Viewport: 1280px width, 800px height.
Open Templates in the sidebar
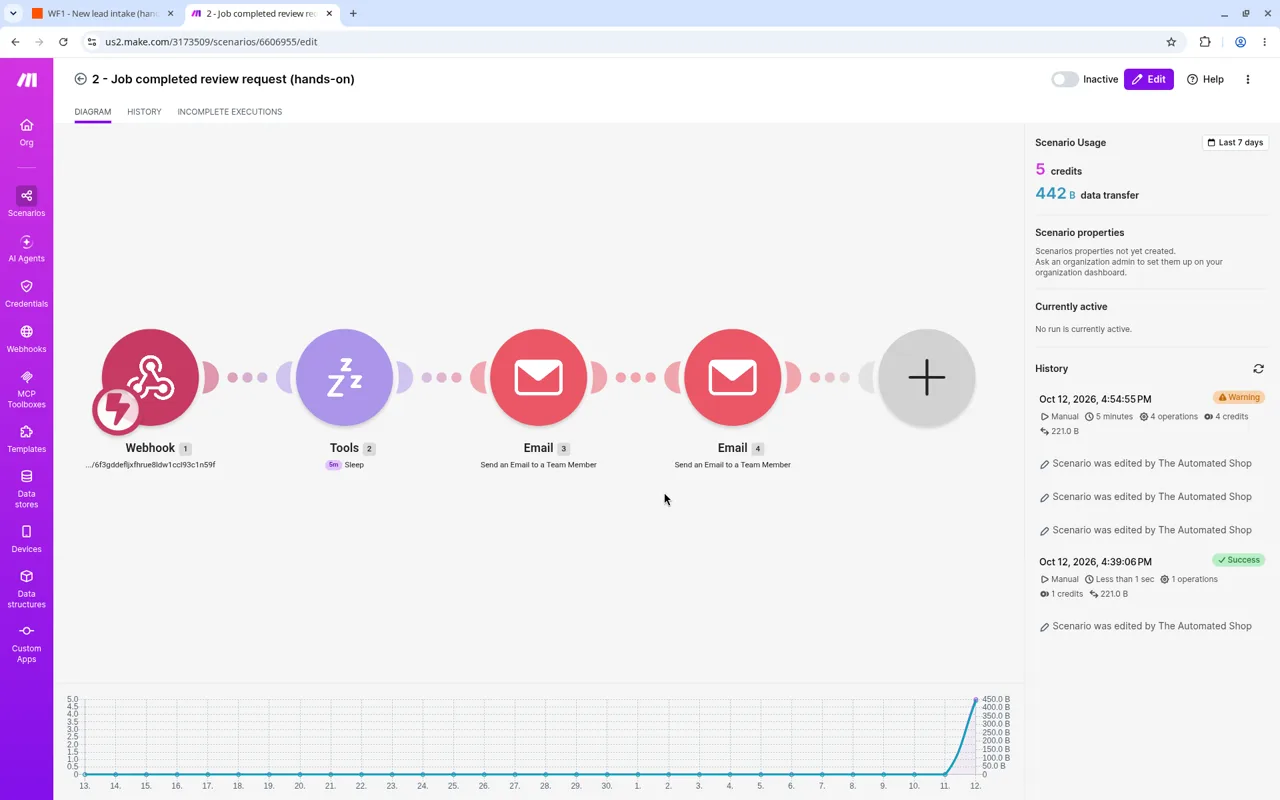click(x=26, y=440)
